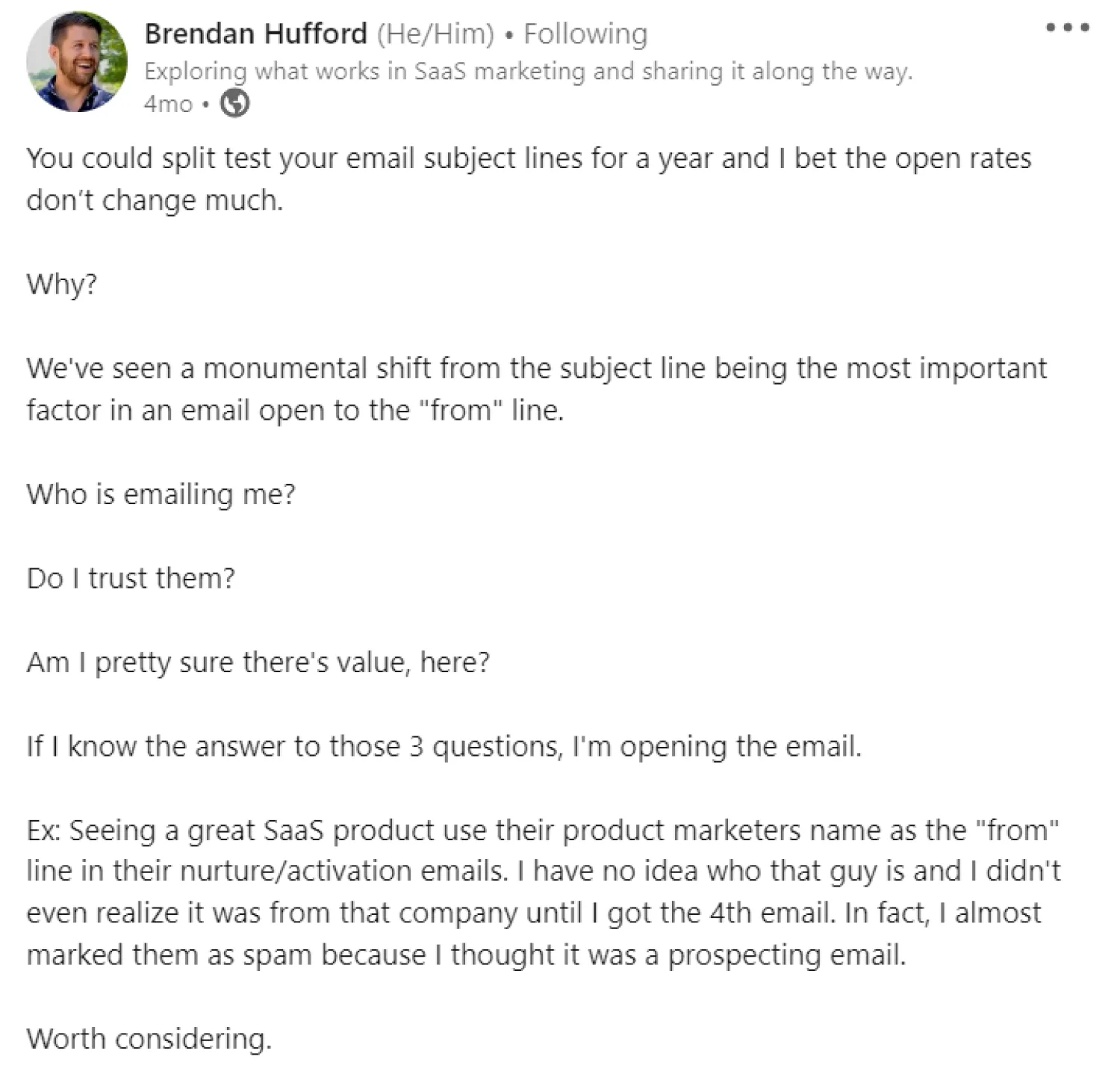Click the opening paragraph about split testing

tap(528, 179)
